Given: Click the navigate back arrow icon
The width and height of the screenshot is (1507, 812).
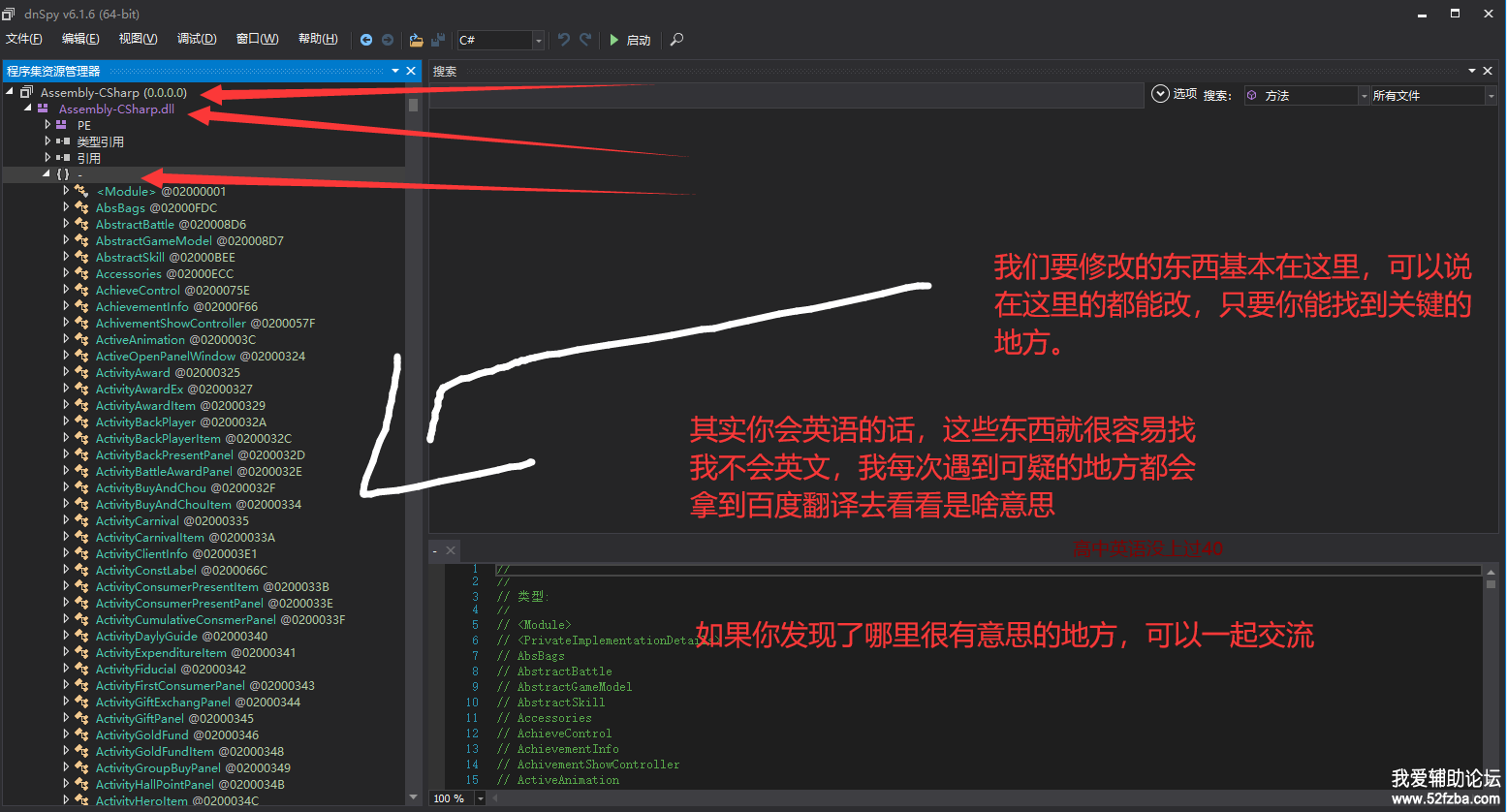Looking at the screenshot, I should coord(366,40).
